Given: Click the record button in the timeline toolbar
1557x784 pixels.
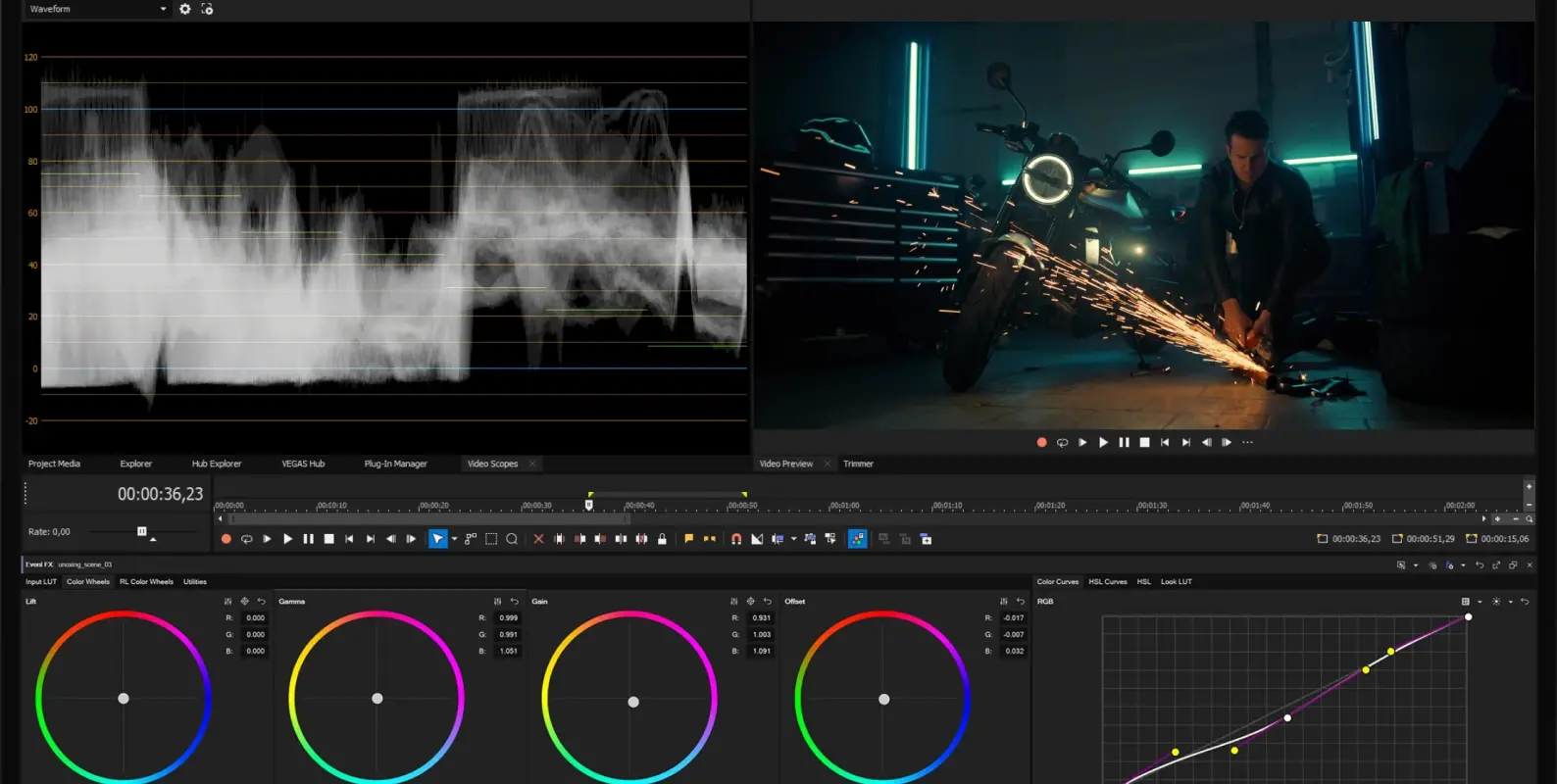Looking at the screenshot, I should [226, 539].
